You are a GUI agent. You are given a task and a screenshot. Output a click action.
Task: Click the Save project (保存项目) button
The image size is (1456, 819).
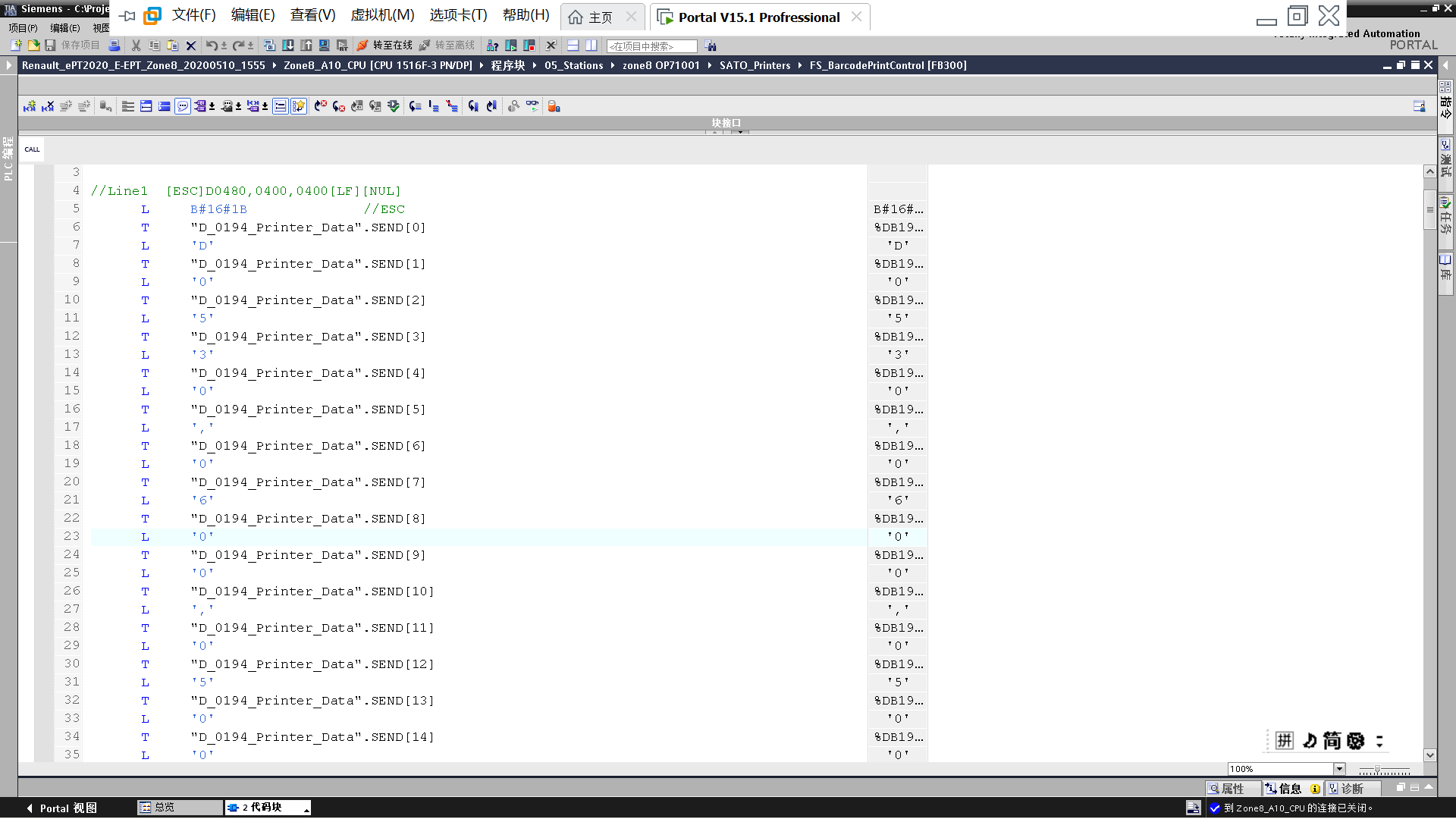pyautogui.click(x=73, y=45)
